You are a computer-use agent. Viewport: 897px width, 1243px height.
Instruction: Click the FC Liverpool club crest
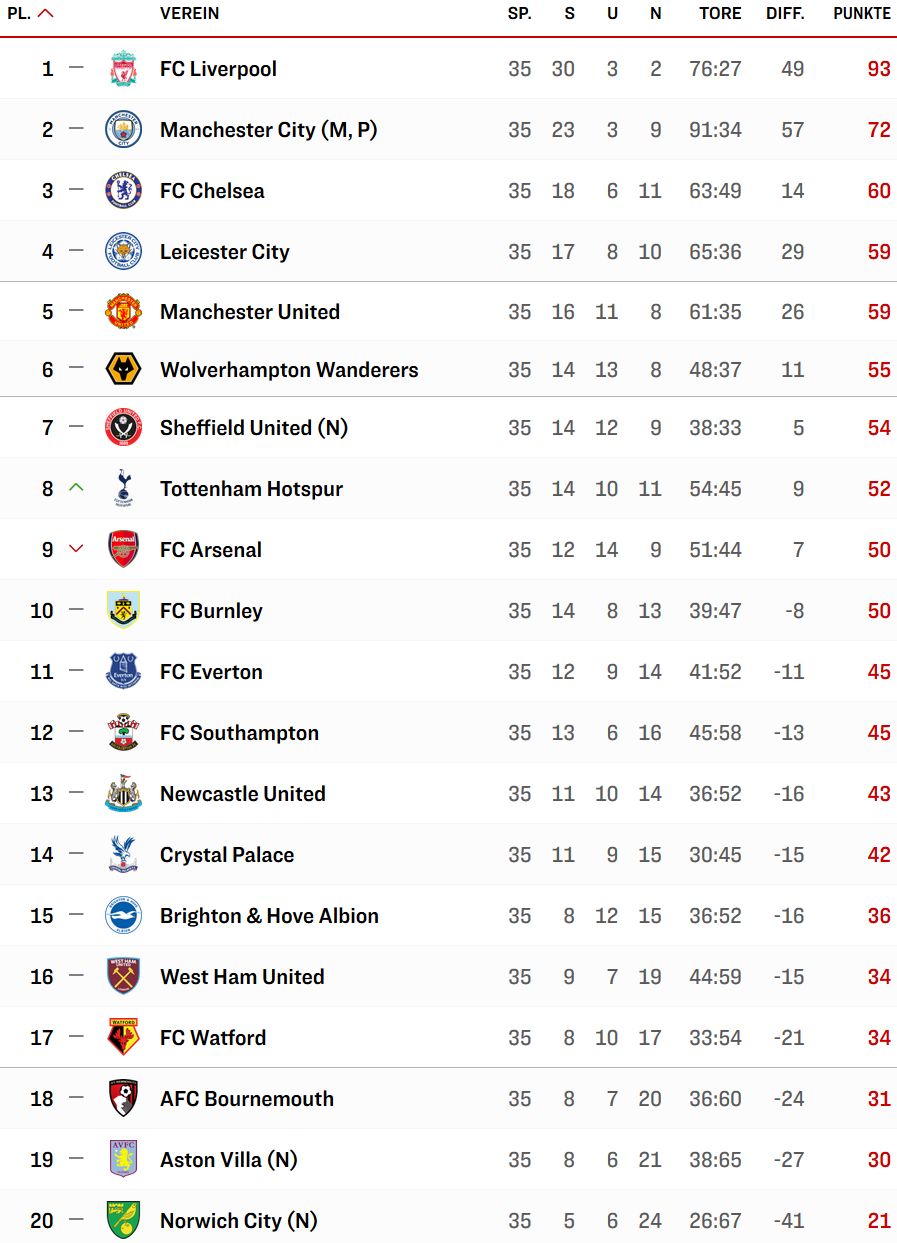123,69
